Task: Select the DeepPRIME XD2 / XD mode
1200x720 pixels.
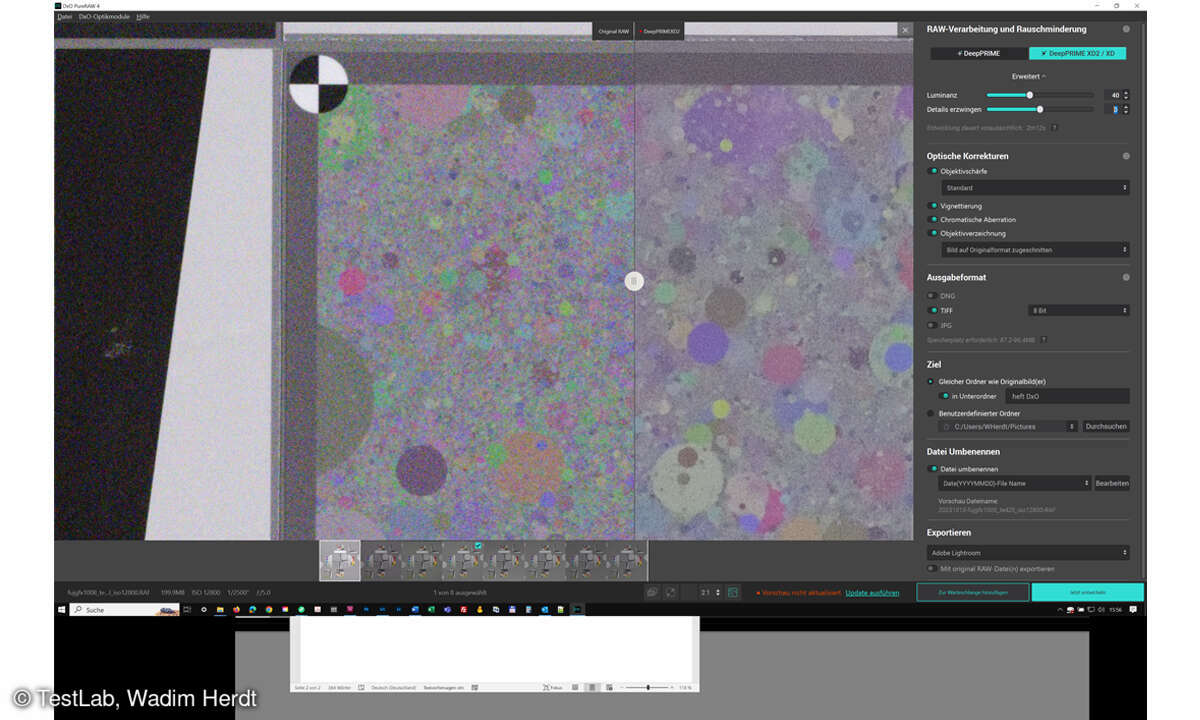Action: (1077, 53)
